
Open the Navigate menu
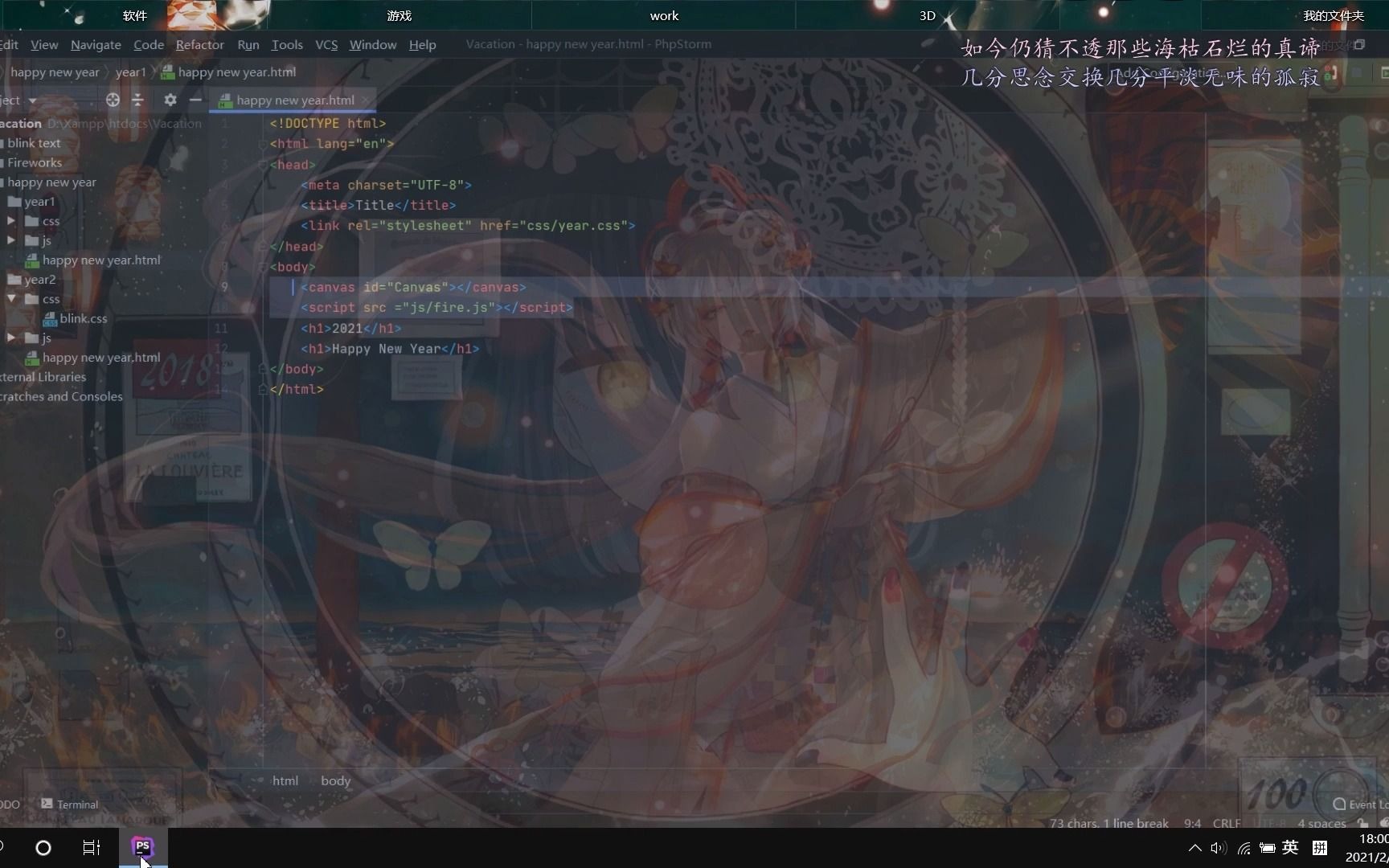click(x=96, y=45)
